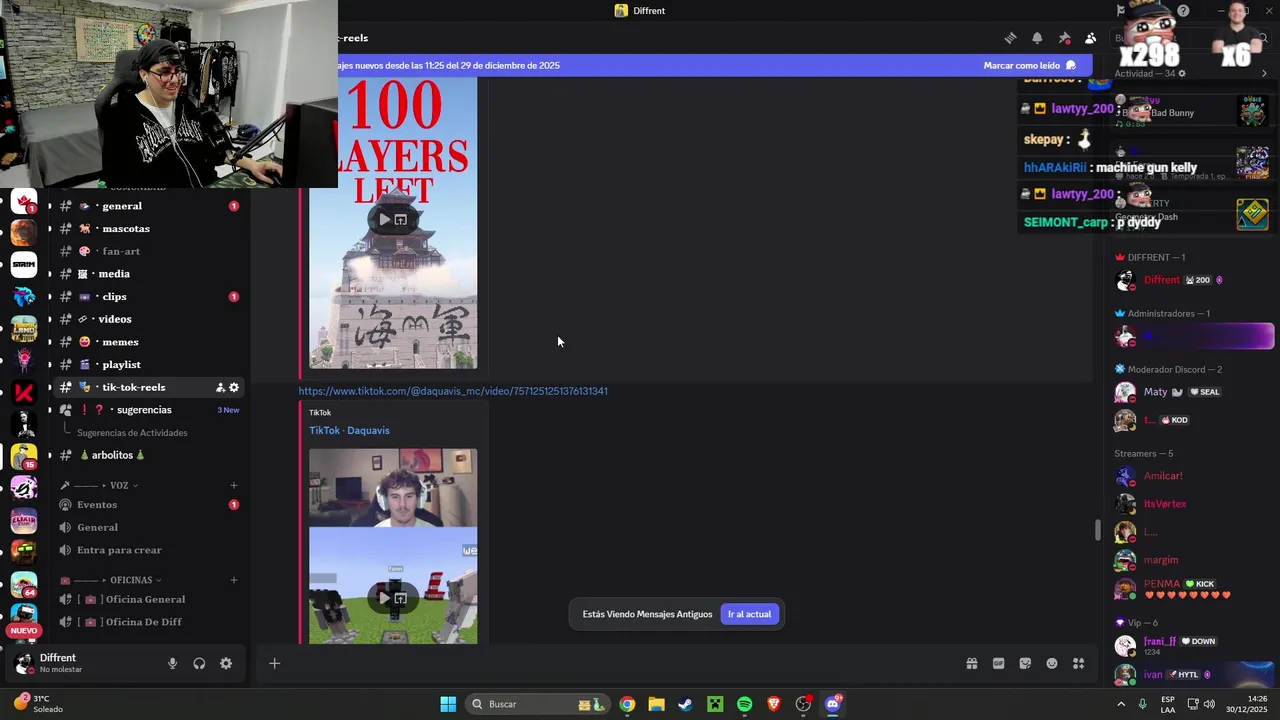Expand the Actividad panel arrow

[1264, 74]
